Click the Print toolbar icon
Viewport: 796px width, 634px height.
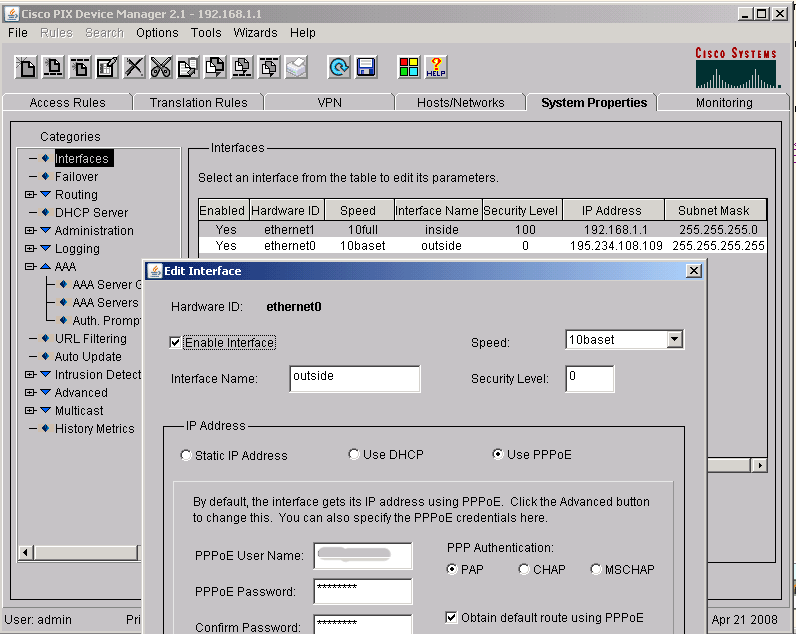coord(296,67)
